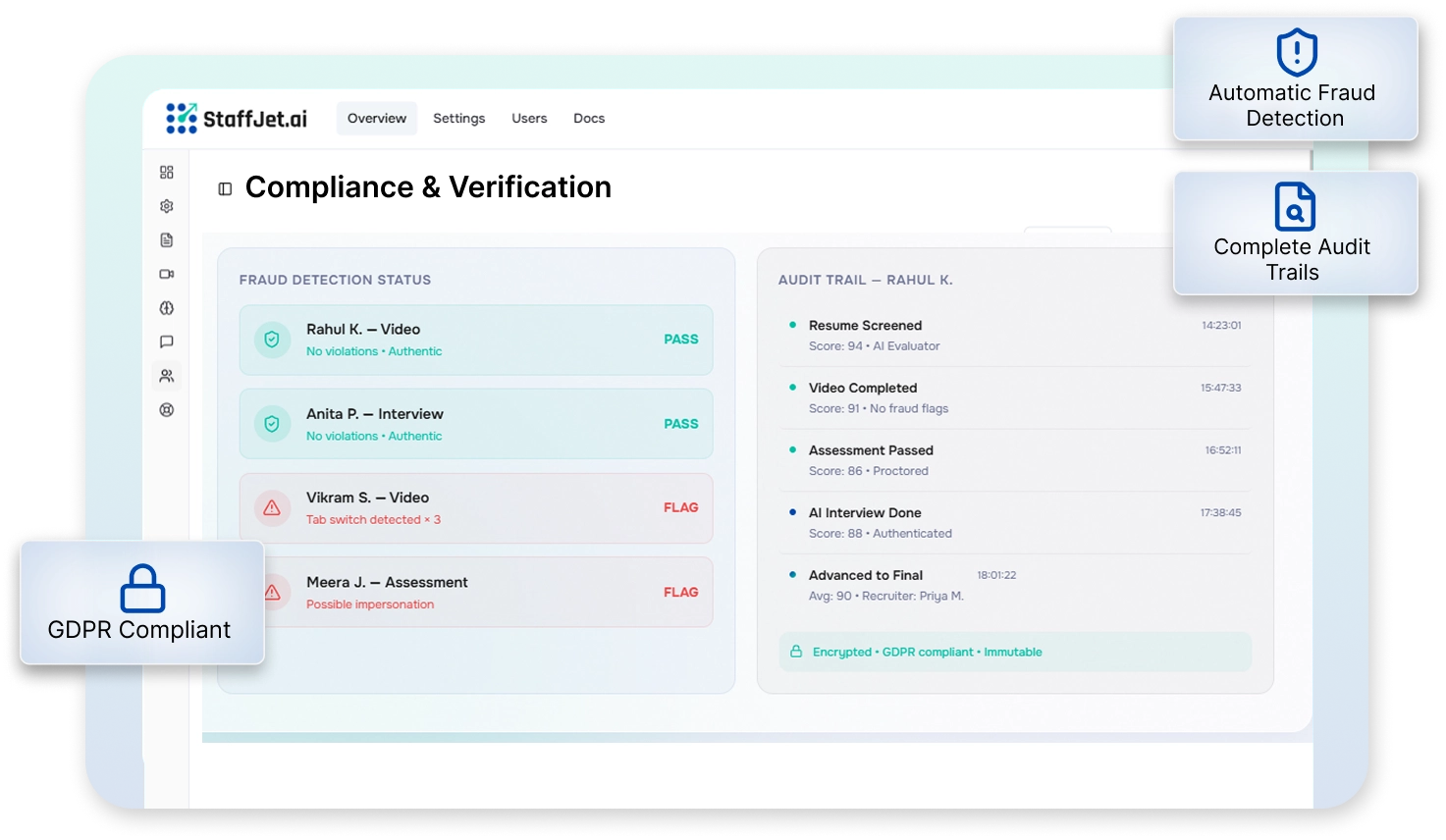Image resolution: width=1446 pixels, height=840 pixels.
Task: Open the document icon in sidebar
Action: click(x=167, y=240)
